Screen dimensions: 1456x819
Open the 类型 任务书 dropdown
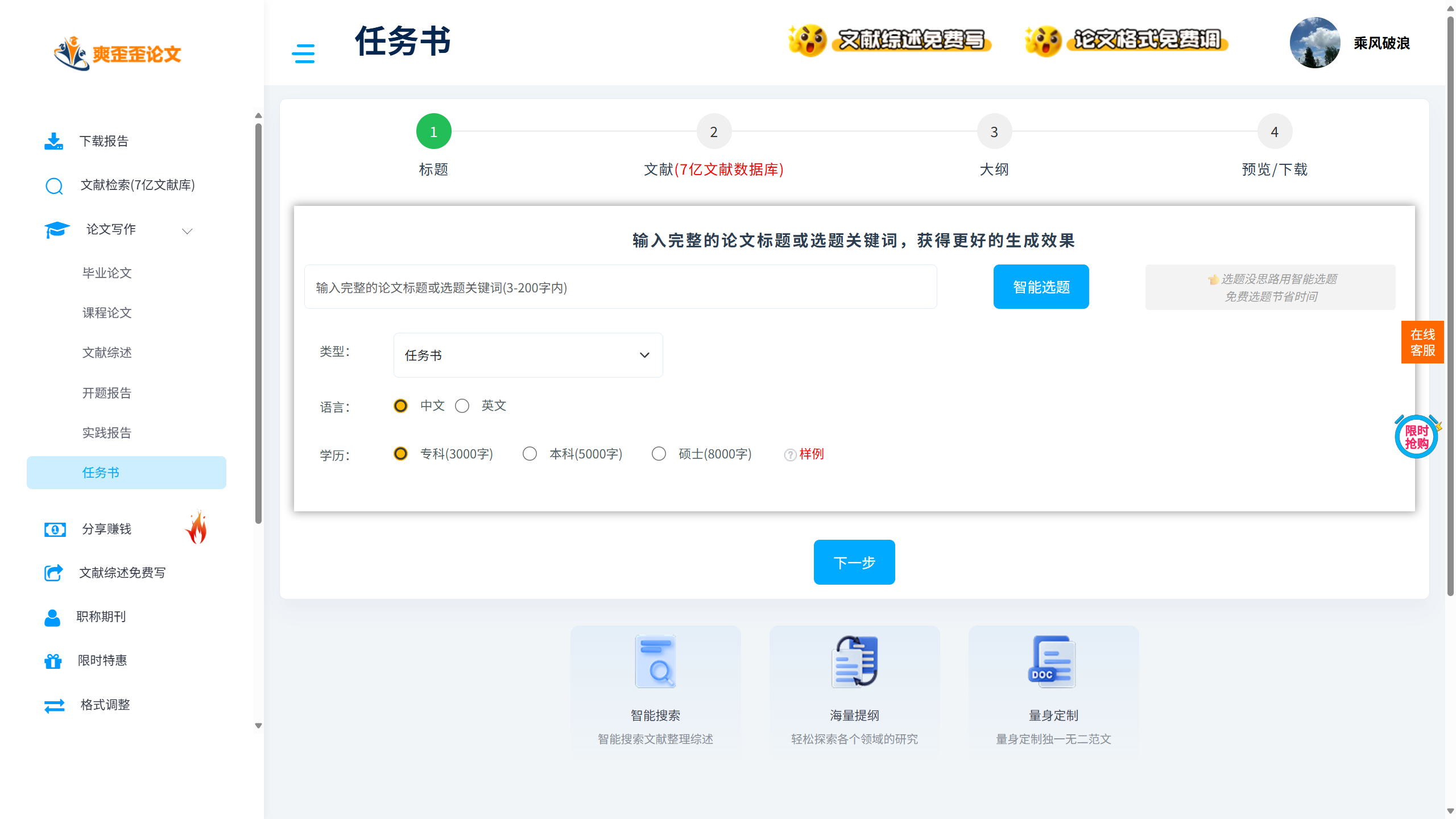[528, 355]
